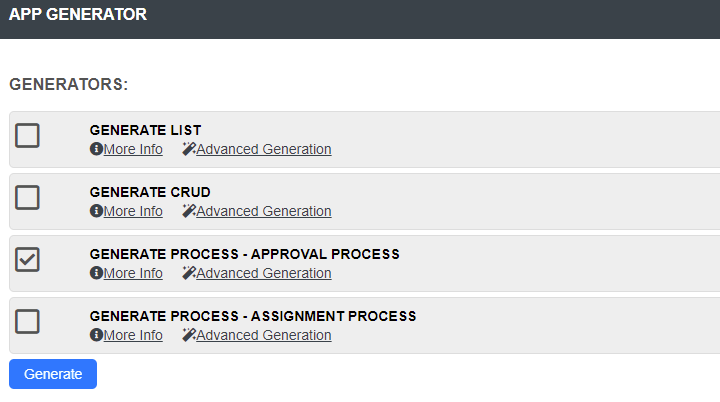
Task: Check Generate Process - Assignment Process box
Action: (x=28, y=322)
